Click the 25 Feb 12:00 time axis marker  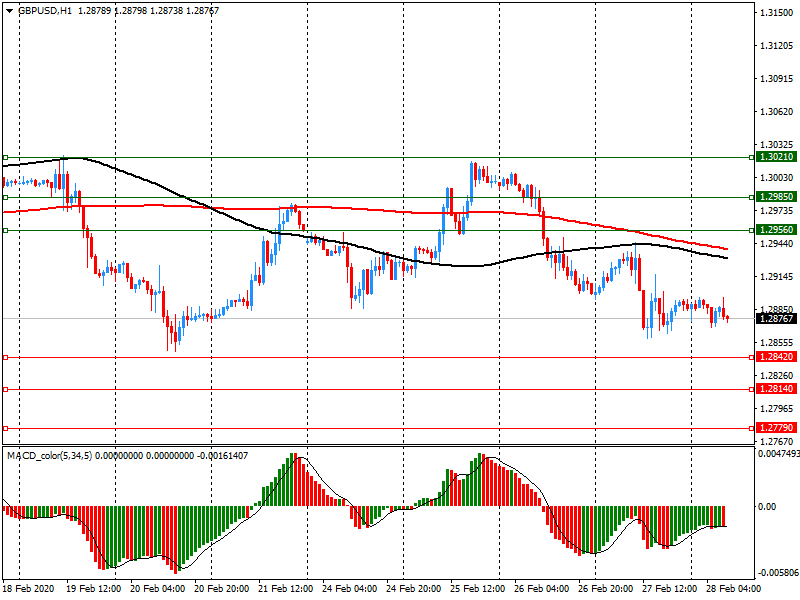pyautogui.click(x=477, y=589)
